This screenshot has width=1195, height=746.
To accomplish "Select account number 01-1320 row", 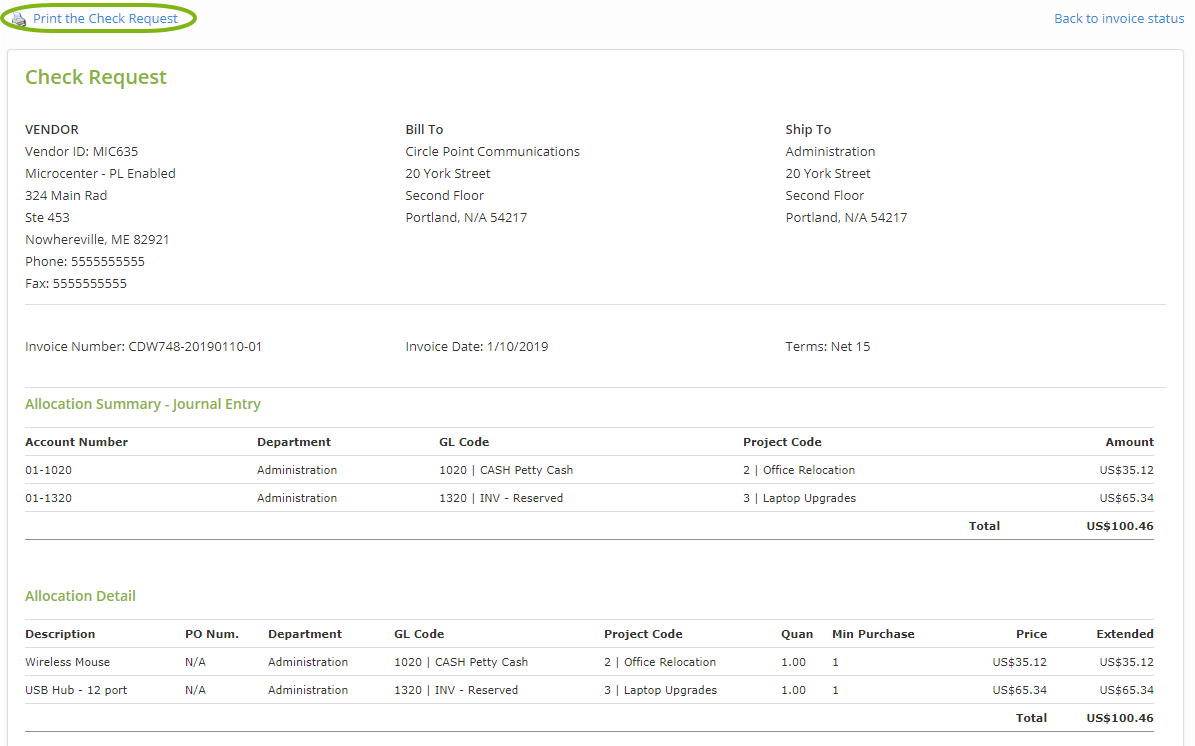I will (x=48, y=498).
